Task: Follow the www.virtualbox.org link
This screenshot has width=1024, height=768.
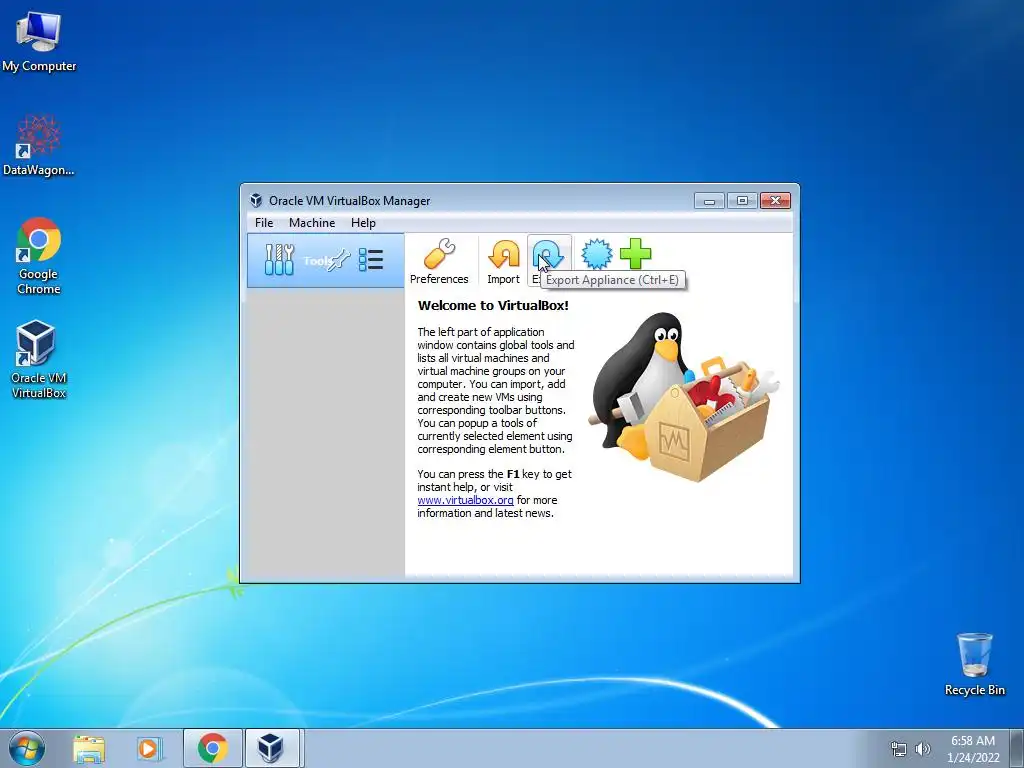Action: coord(466,500)
